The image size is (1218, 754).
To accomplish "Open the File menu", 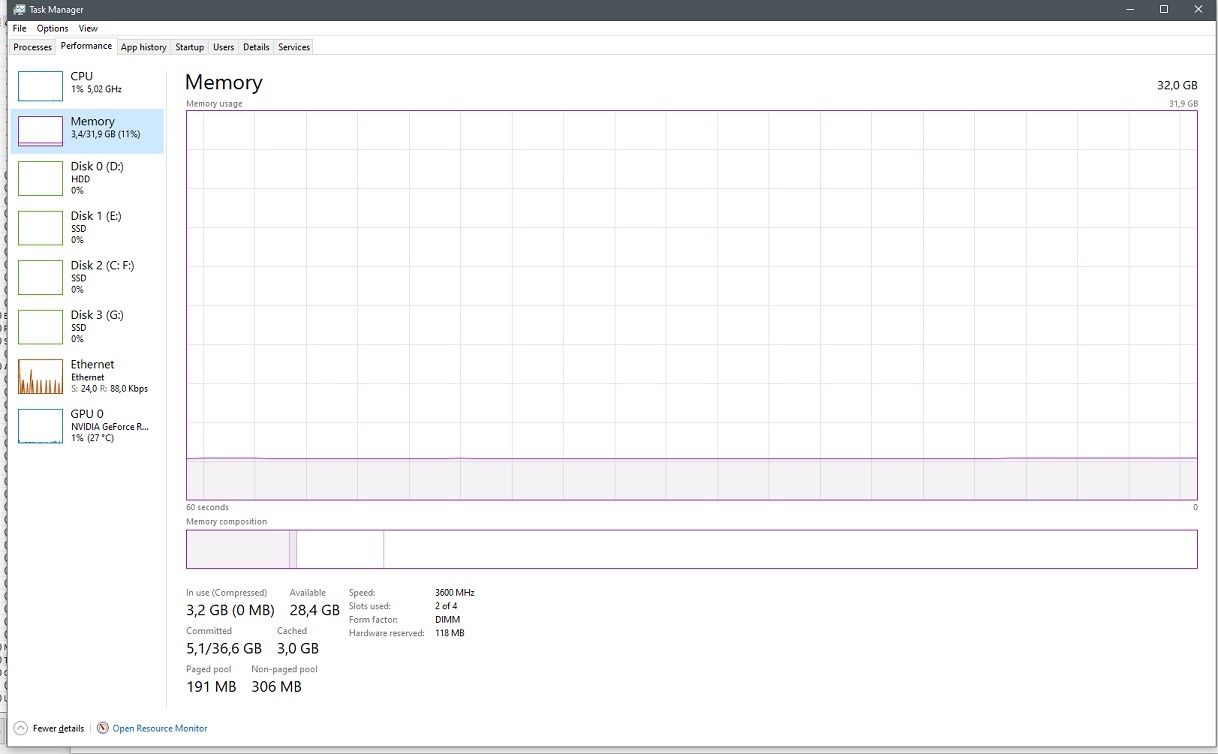I will 19,29.
